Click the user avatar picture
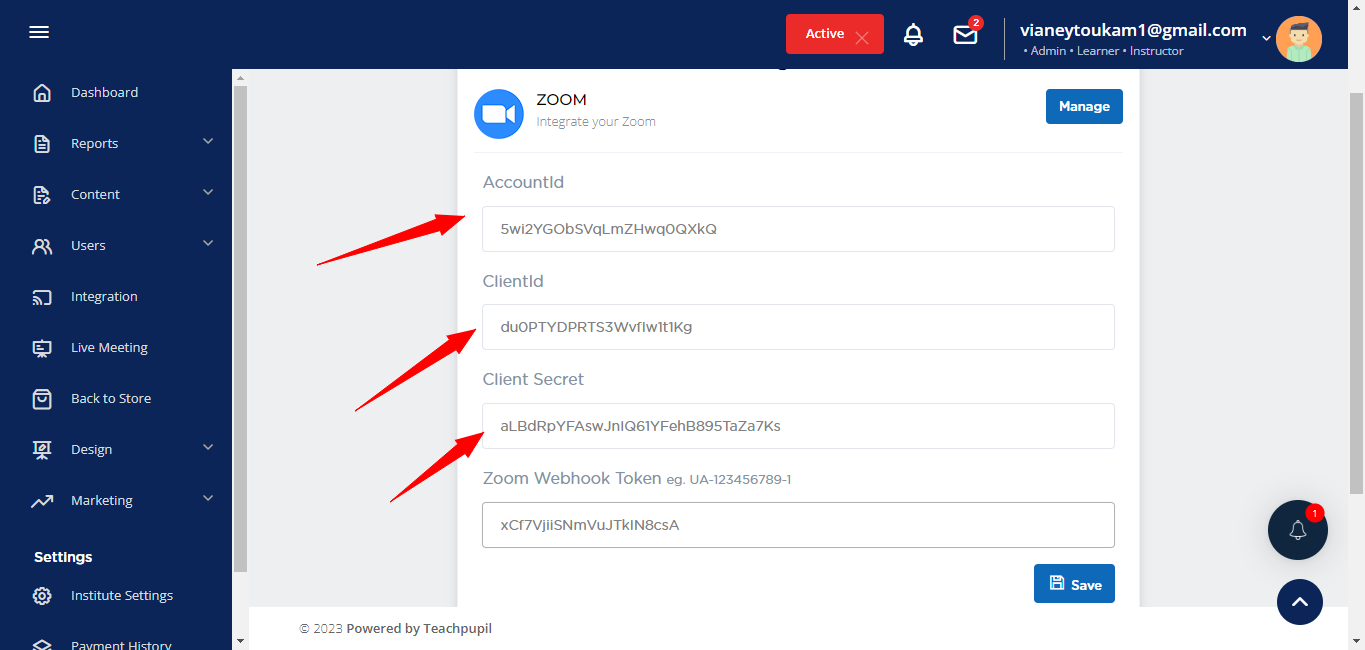This screenshot has width=1365, height=650. 1298,39
